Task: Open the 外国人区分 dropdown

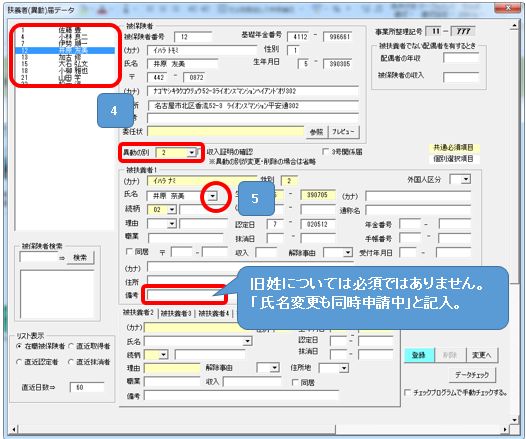Action: point(466,179)
